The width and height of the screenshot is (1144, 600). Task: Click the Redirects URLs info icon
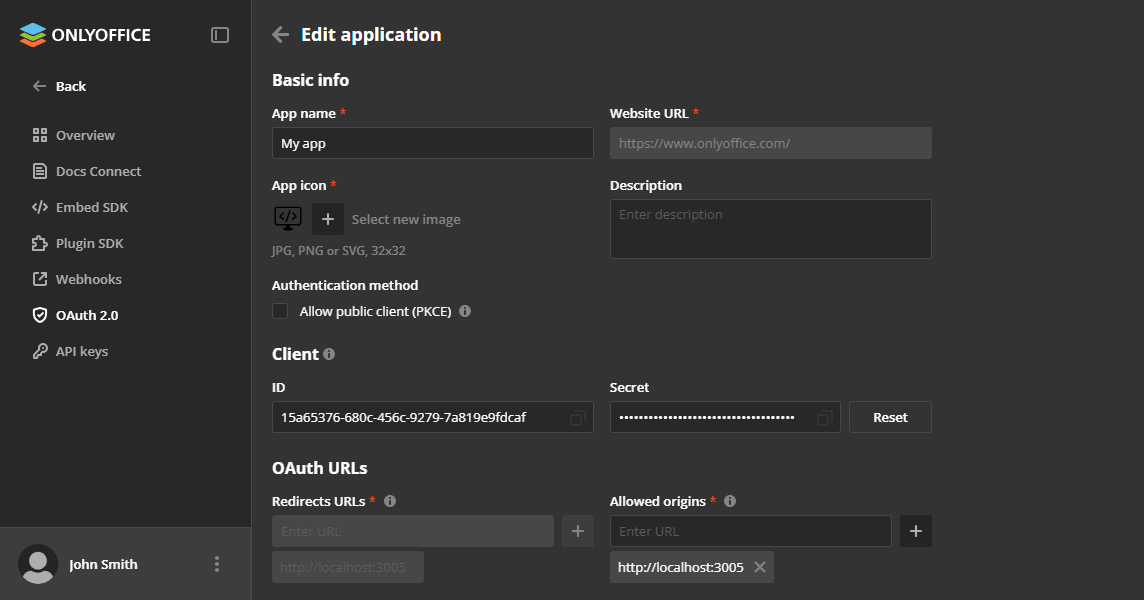point(390,501)
